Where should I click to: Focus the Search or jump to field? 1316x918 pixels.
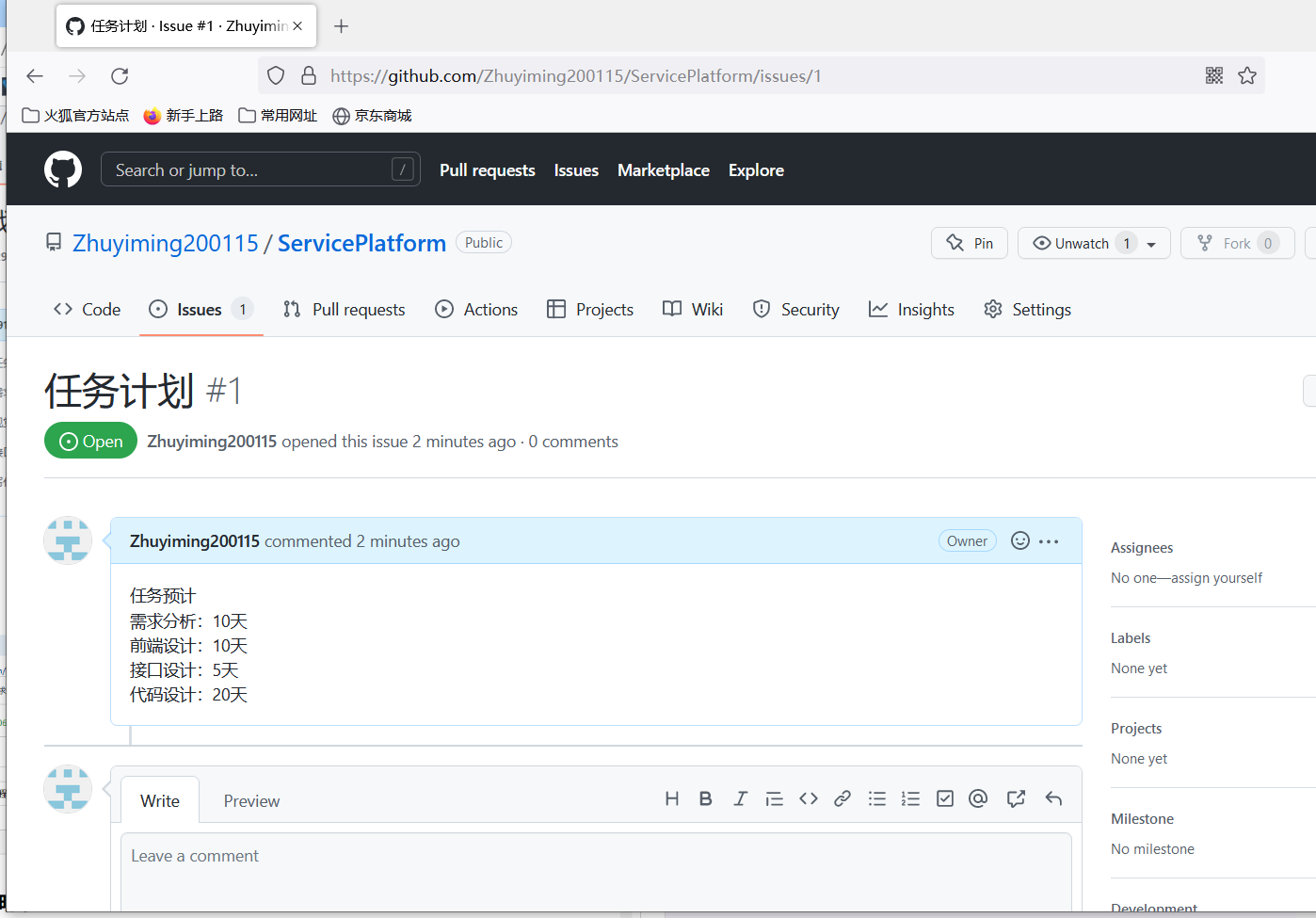pos(261,169)
